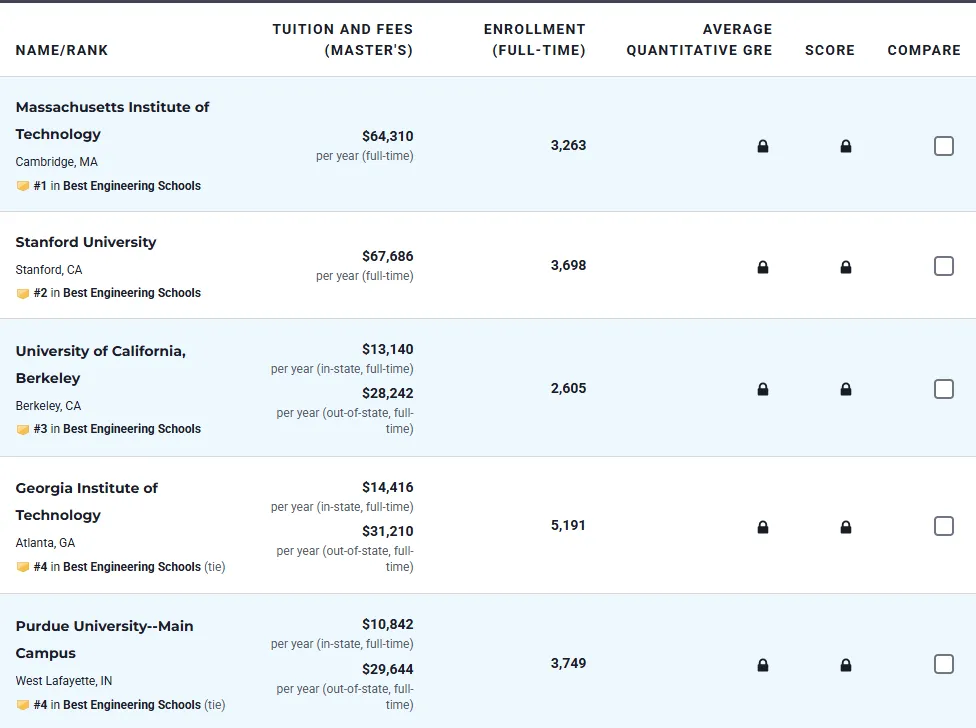This screenshot has height=728, width=976.
Task: Click the badge icon beside Stanford's #2 ranking
Action: coord(23,293)
